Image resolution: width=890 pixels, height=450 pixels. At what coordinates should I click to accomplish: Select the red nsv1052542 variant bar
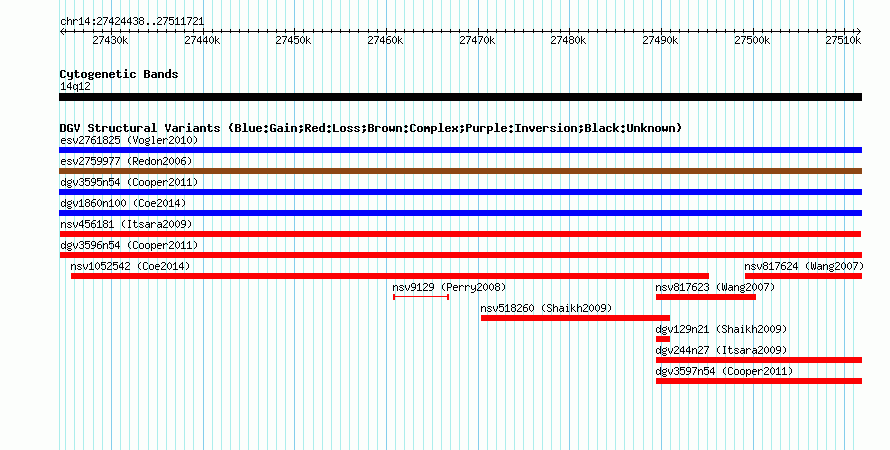coord(390,276)
